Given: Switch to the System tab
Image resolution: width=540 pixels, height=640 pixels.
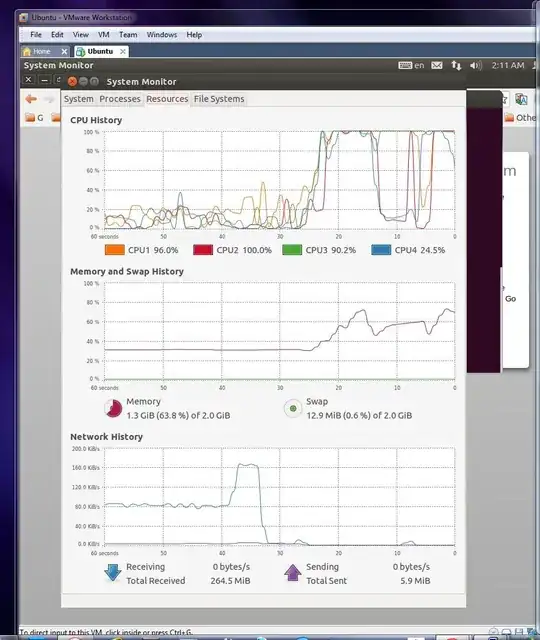Looking at the screenshot, I should pyautogui.click(x=78, y=99).
